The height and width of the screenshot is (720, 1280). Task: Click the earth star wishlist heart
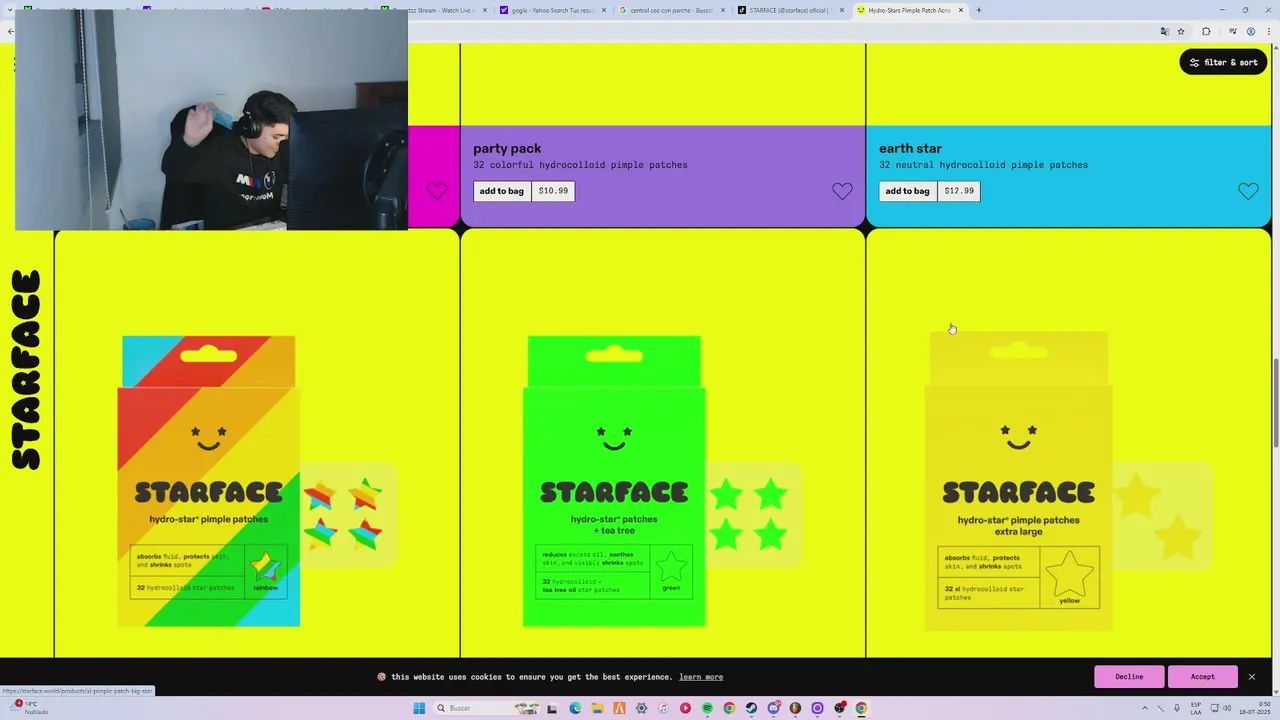[1248, 191]
